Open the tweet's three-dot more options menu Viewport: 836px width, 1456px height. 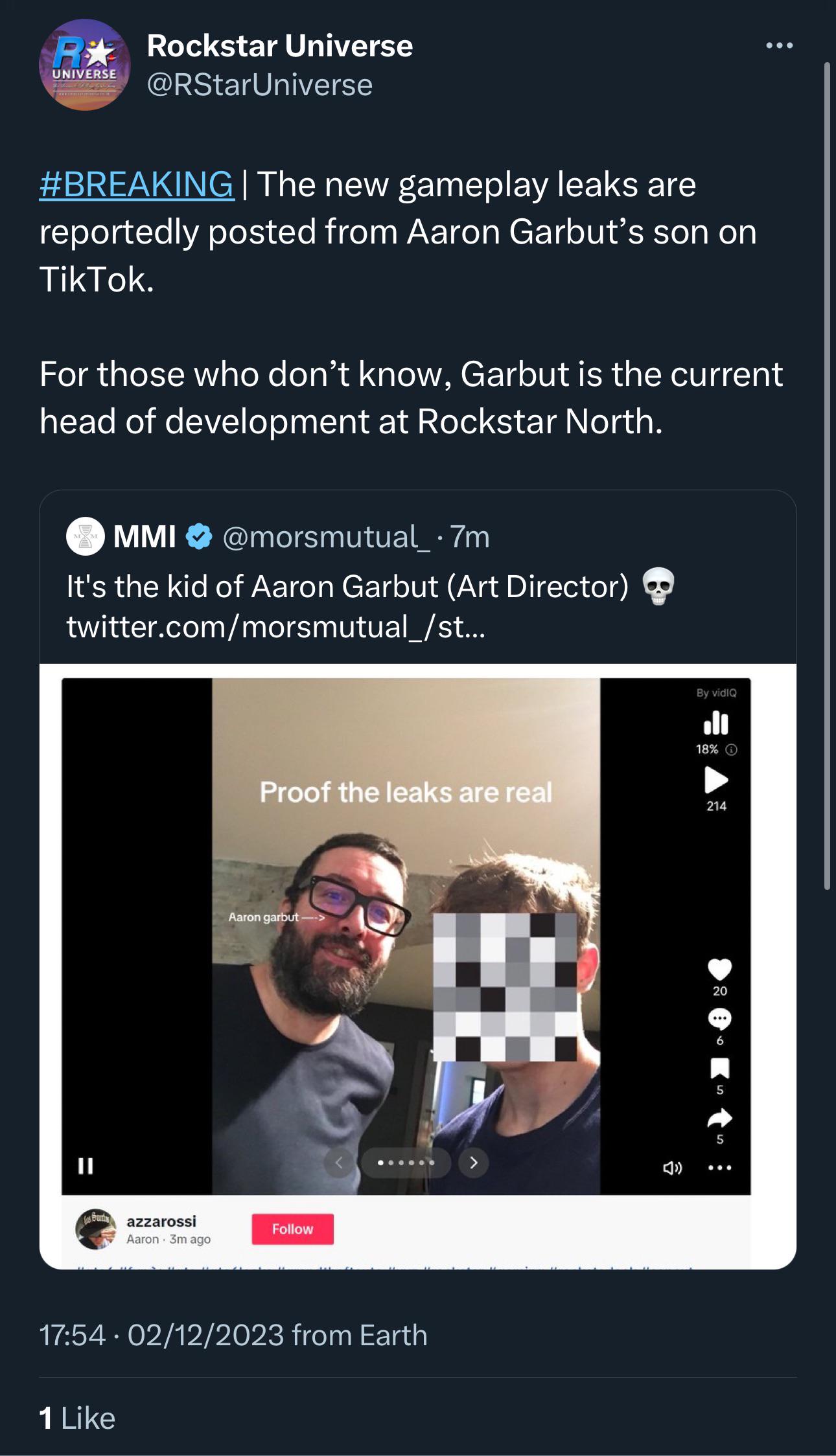pos(779,45)
